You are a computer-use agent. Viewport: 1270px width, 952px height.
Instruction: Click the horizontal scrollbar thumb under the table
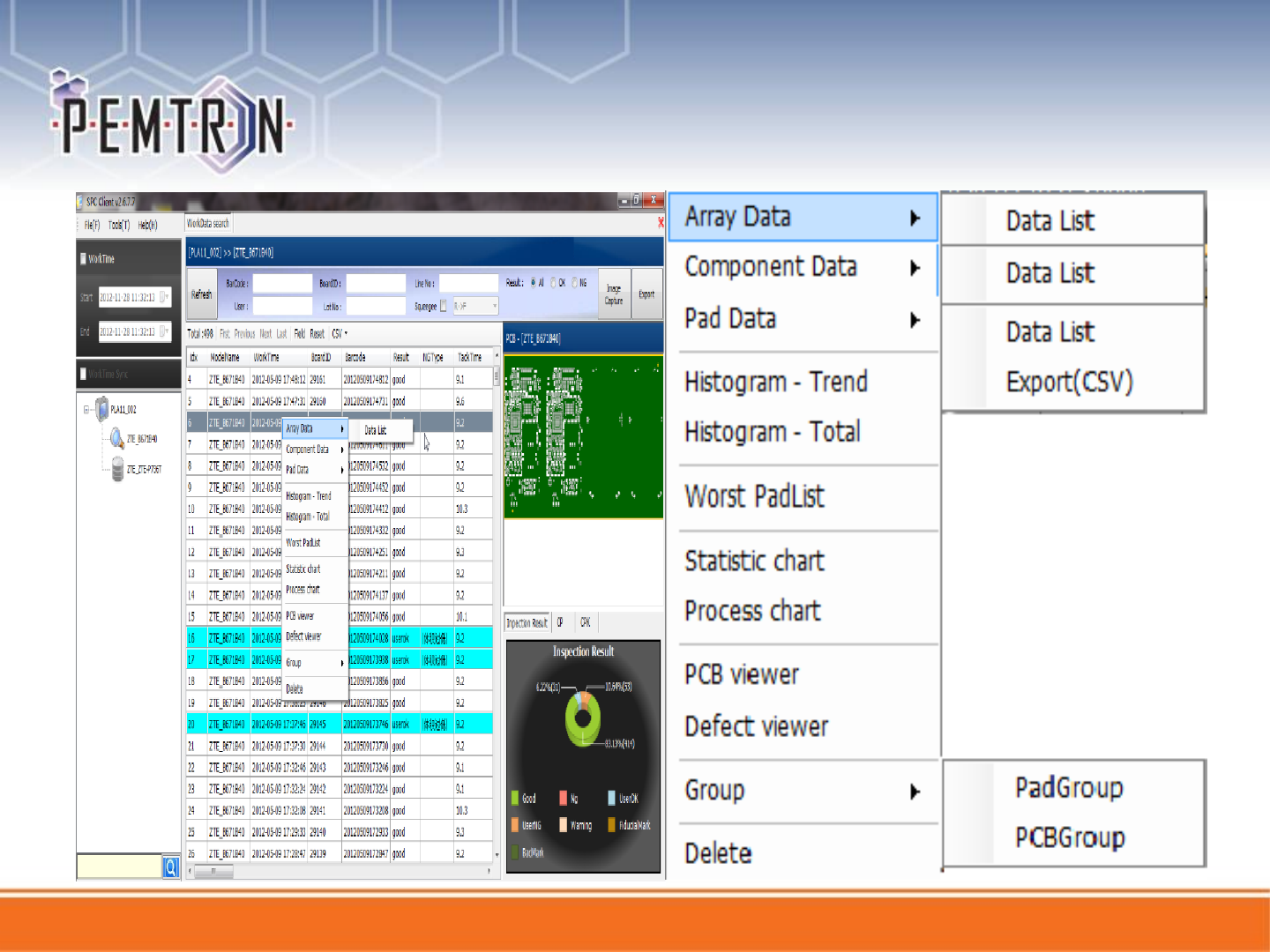[215, 871]
